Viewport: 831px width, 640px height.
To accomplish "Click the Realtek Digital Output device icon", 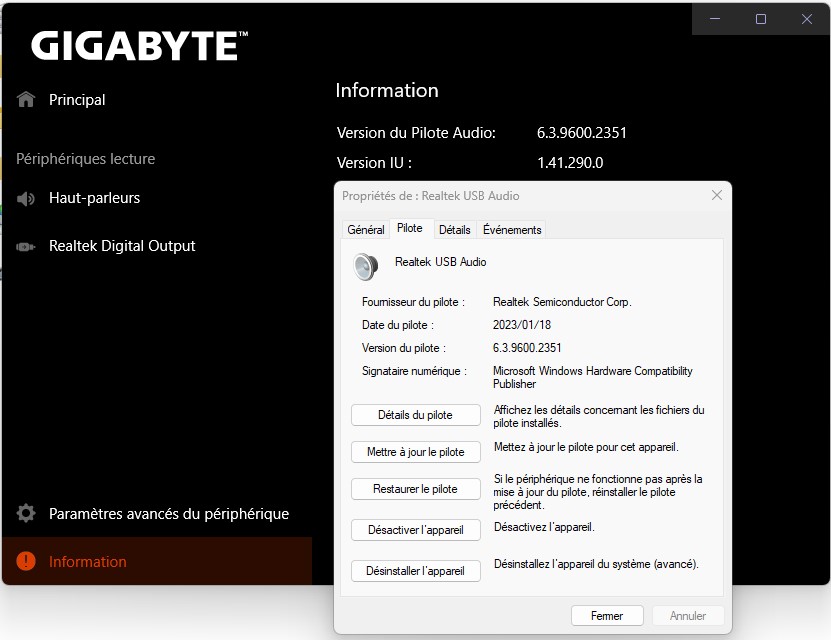I will pyautogui.click(x=26, y=246).
